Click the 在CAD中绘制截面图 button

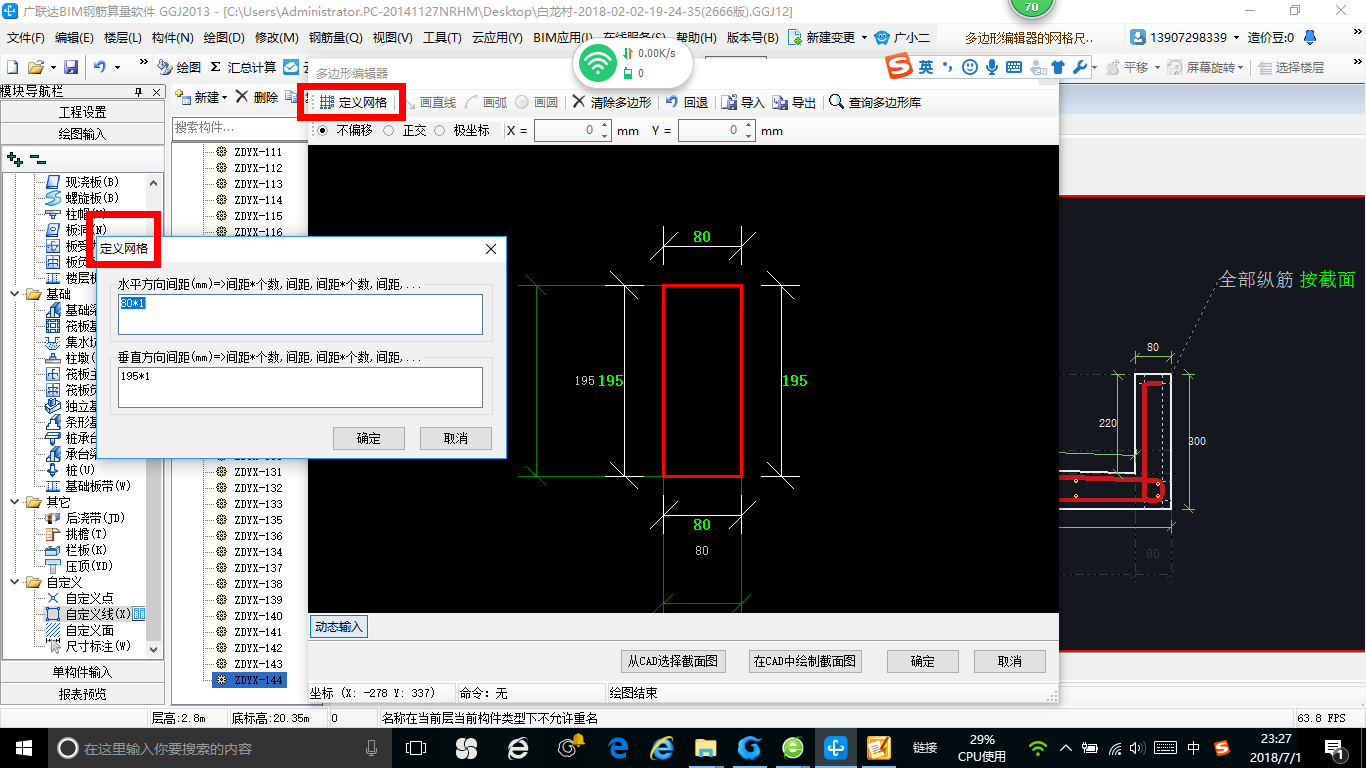(x=805, y=661)
